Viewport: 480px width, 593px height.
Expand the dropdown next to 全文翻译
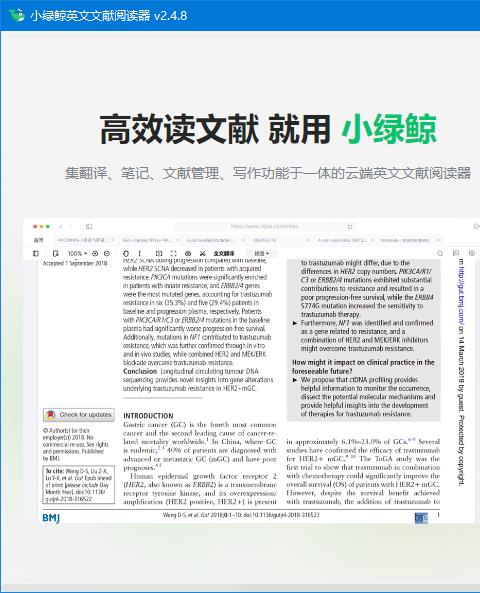(x=261, y=253)
